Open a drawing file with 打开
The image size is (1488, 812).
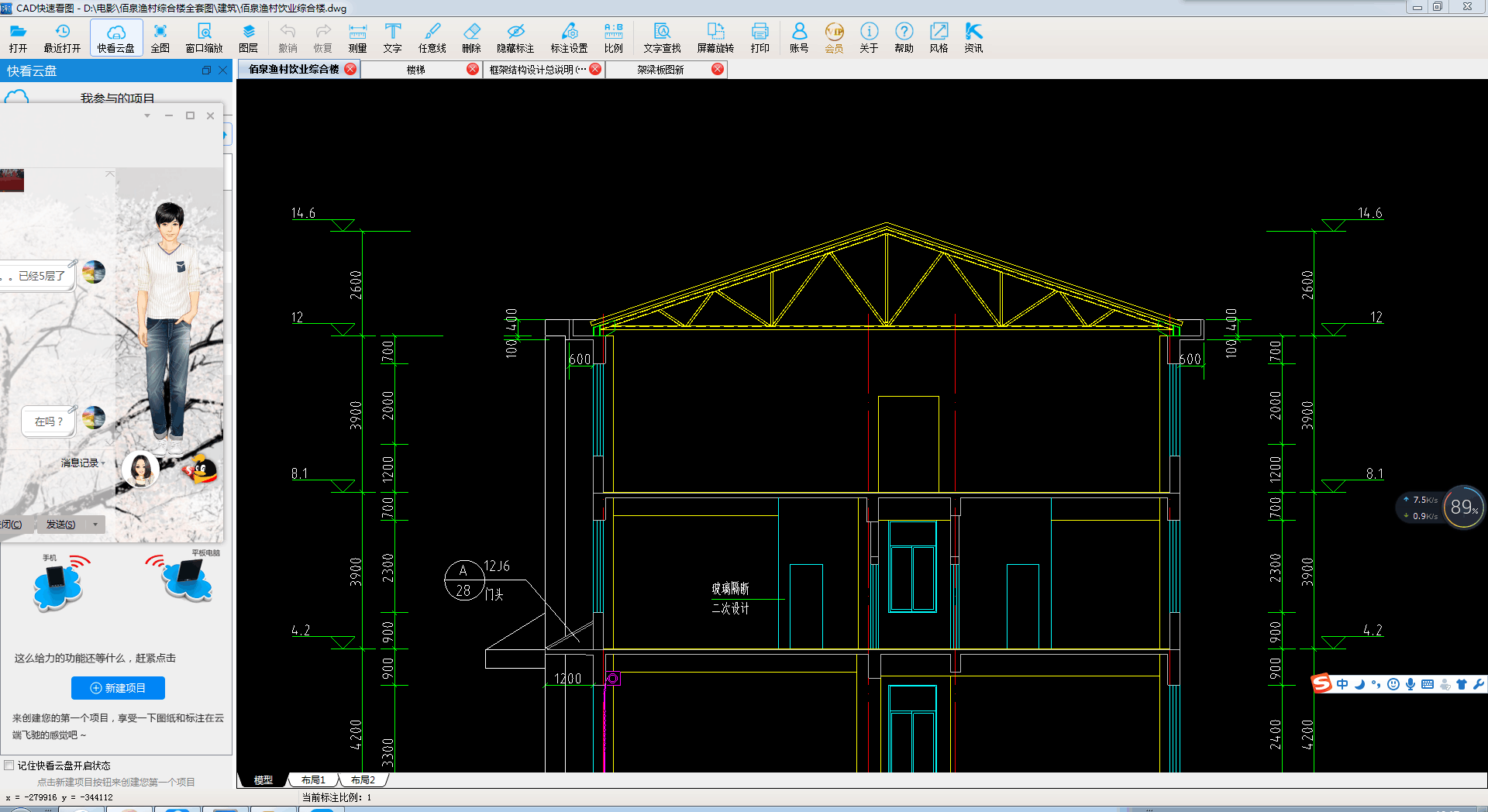coord(18,37)
